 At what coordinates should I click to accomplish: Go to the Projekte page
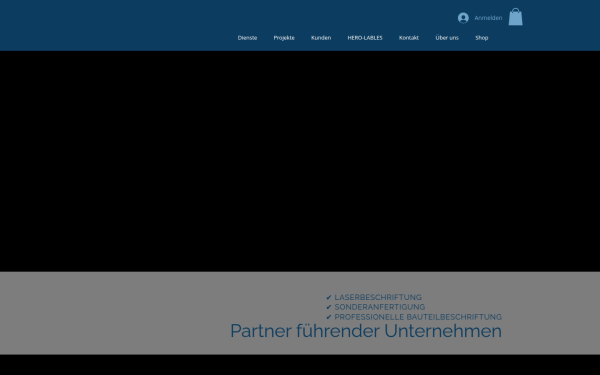point(284,38)
